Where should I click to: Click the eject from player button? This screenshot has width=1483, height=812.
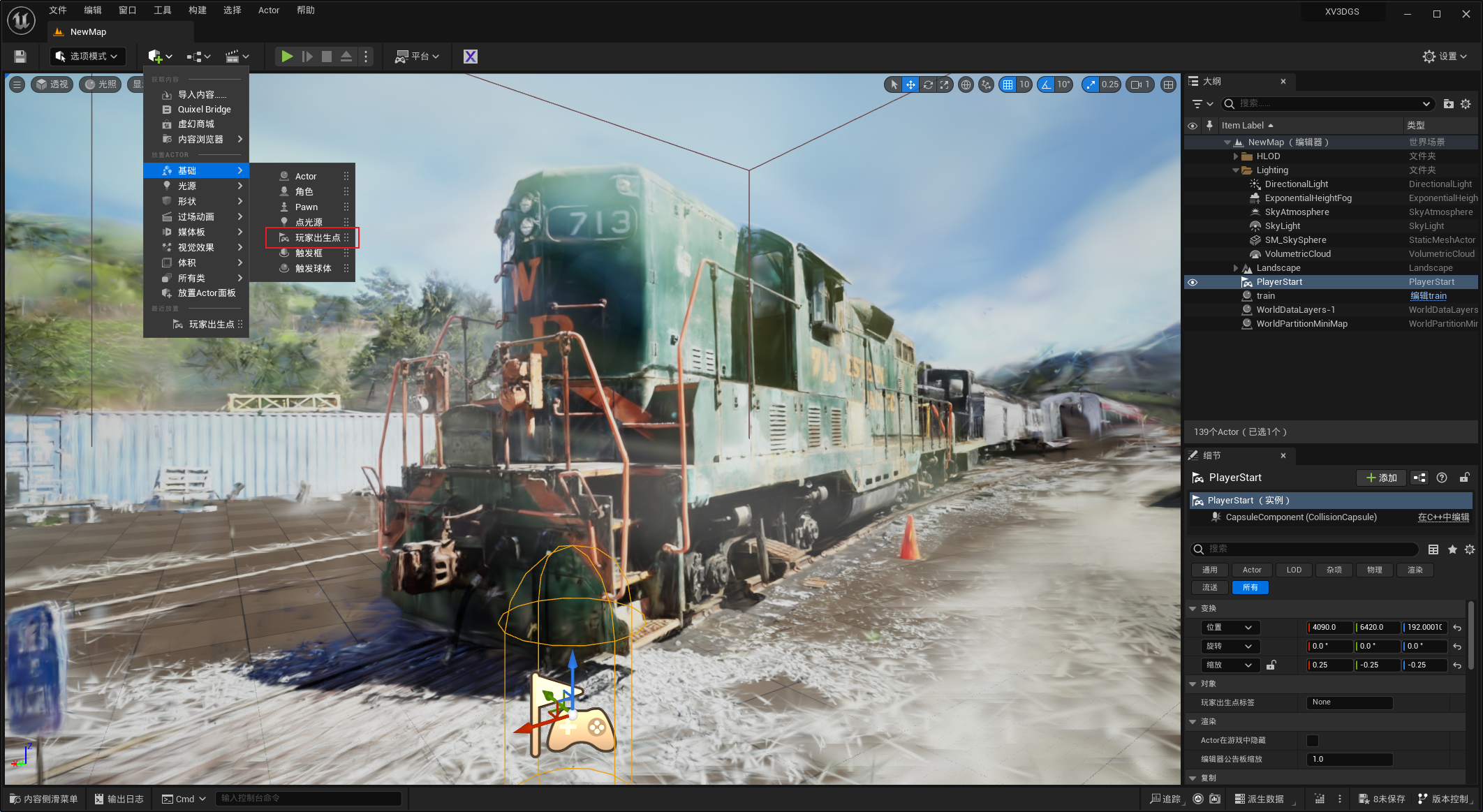[x=346, y=57]
